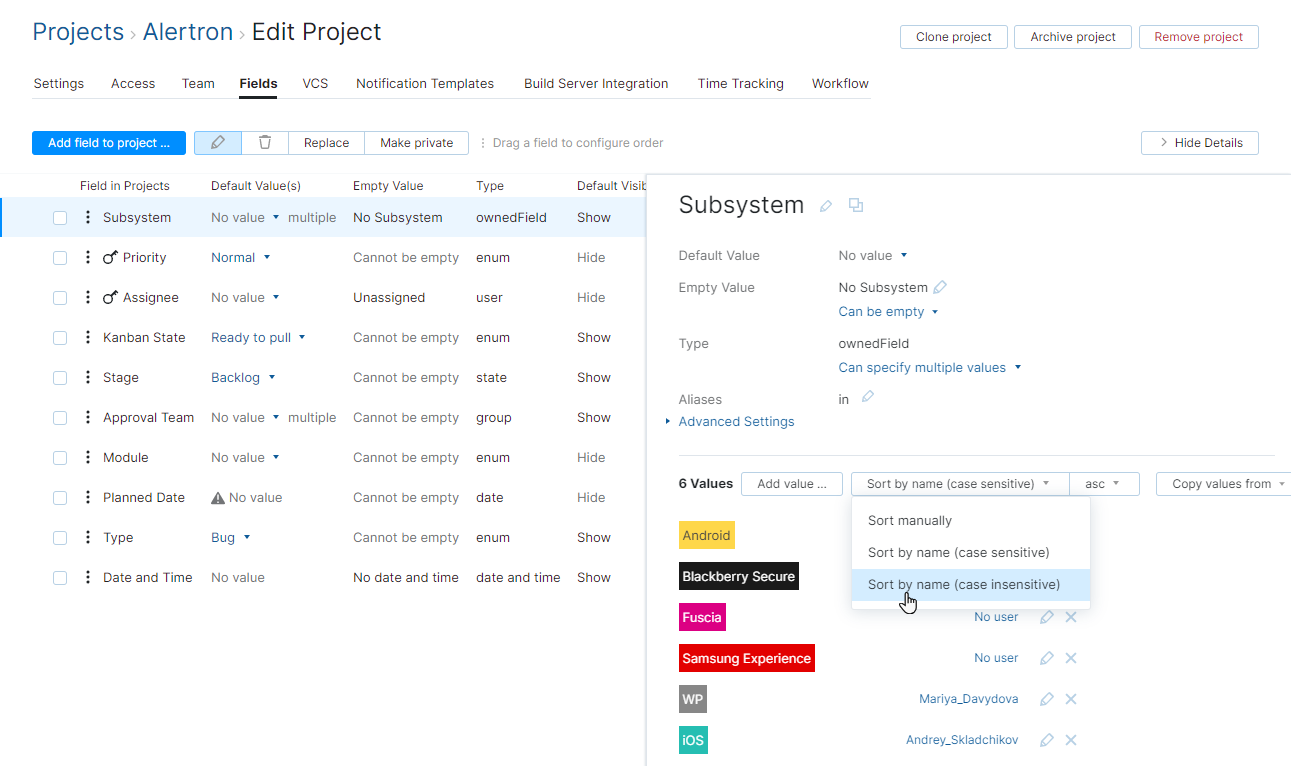Open the Mariya_Davydova user link
Screen dimensions: 1291x766
tap(968, 698)
